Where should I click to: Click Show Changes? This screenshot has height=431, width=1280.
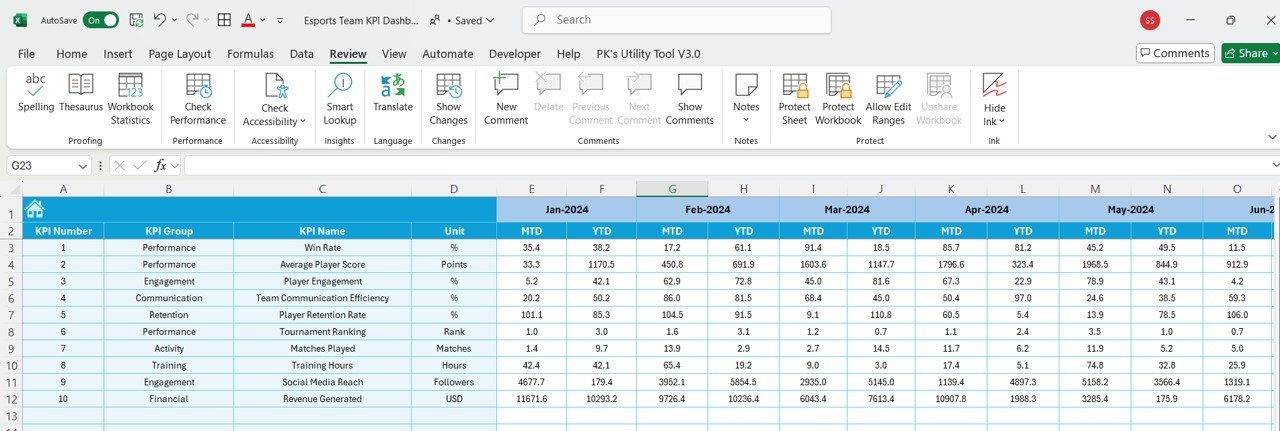[448, 99]
